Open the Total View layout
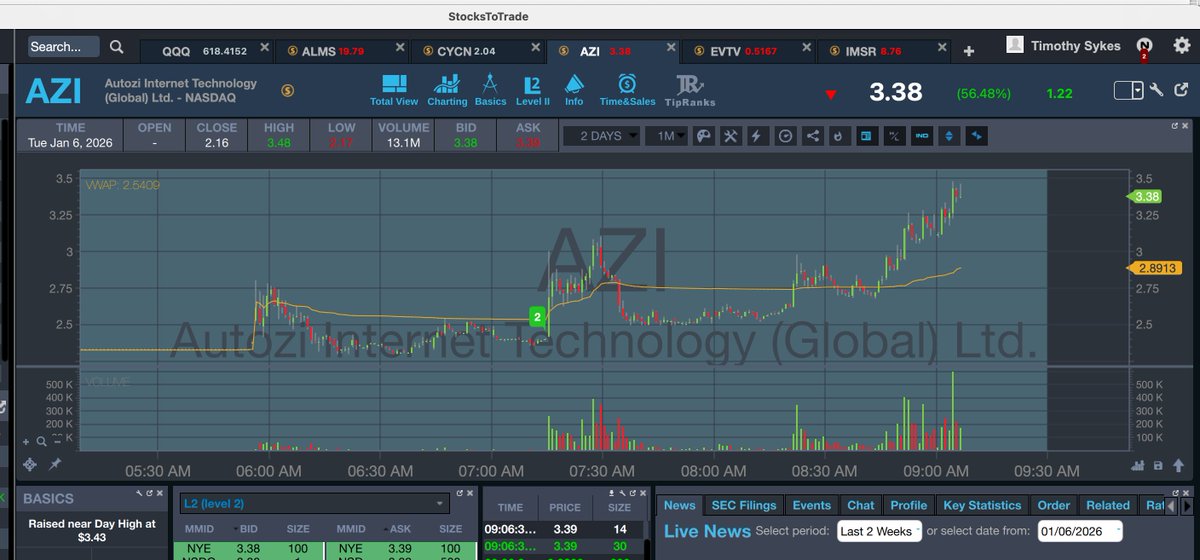This screenshot has width=1200, height=560. pos(393,90)
